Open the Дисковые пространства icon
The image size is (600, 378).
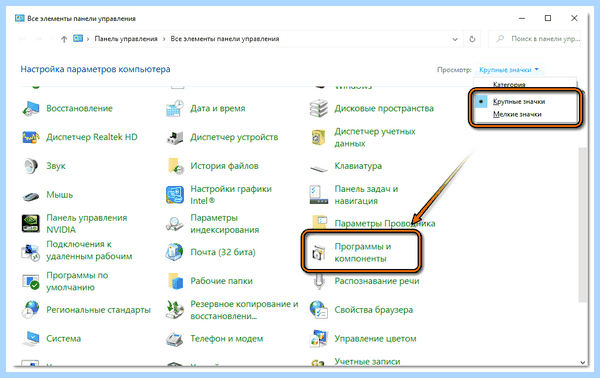319,109
